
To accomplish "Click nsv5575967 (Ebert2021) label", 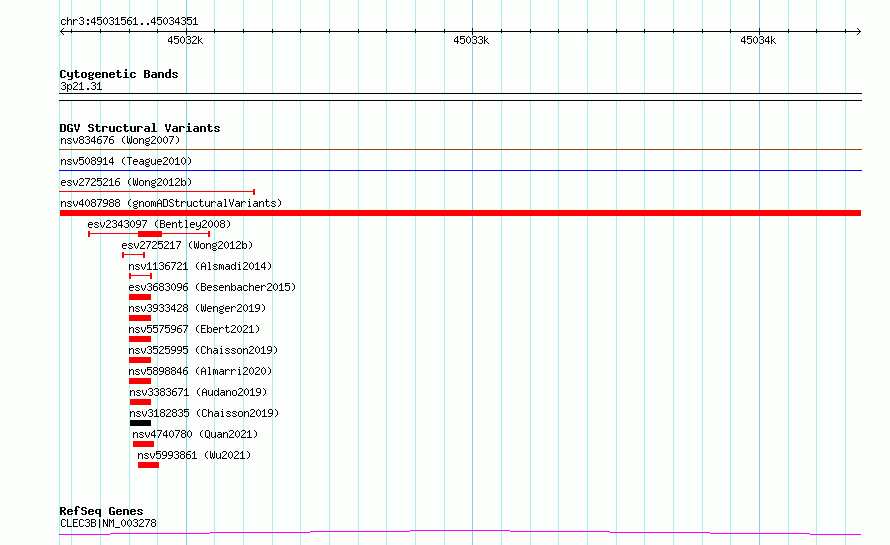I will [194, 329].
